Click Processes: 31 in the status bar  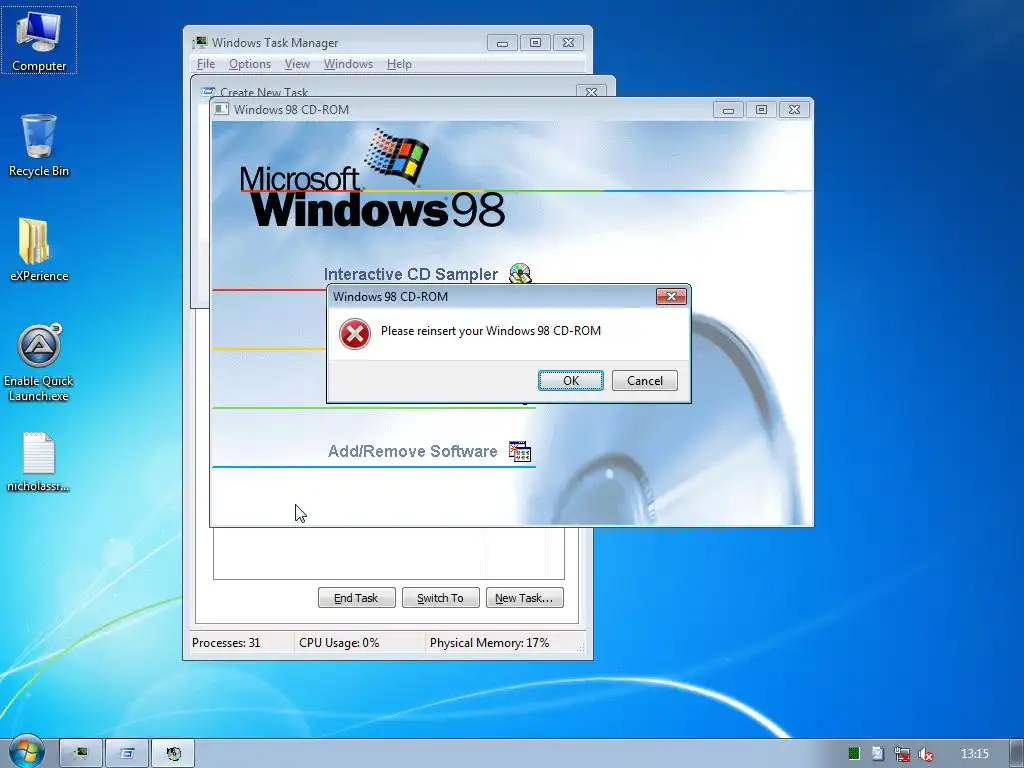(226, 643)
